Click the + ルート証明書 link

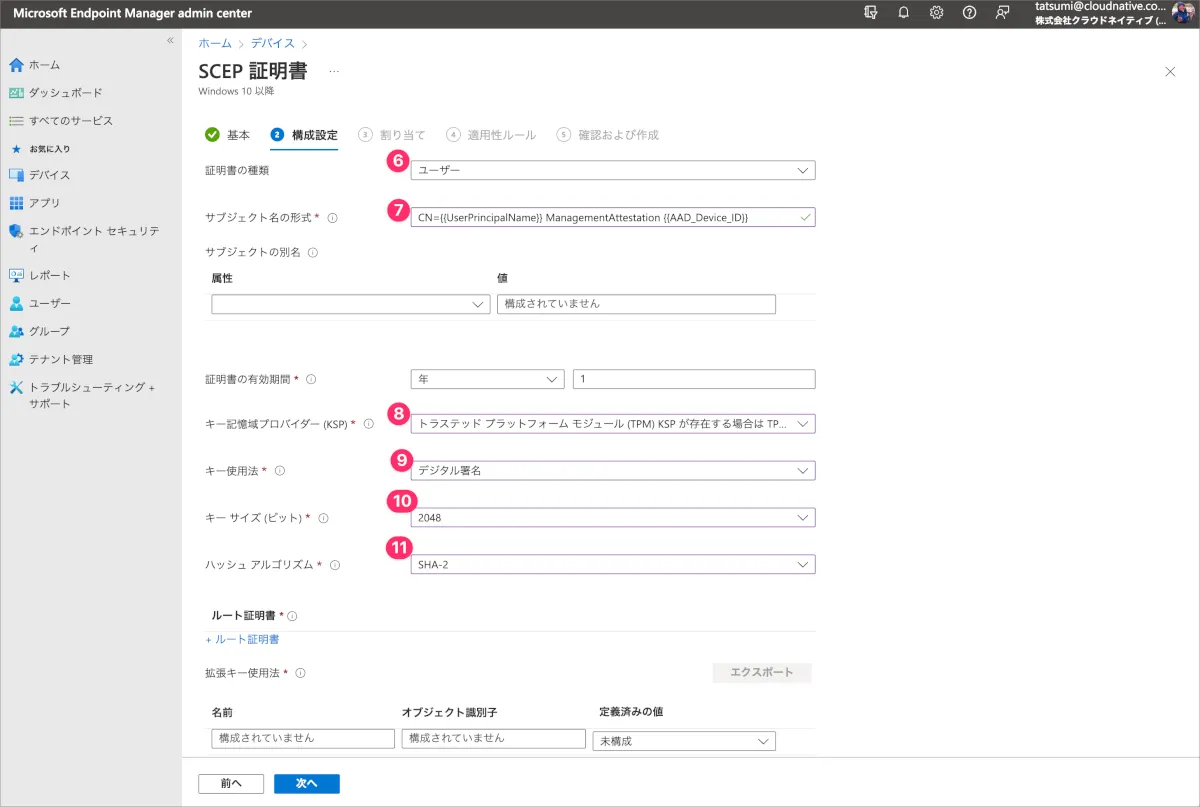[242, 639]
